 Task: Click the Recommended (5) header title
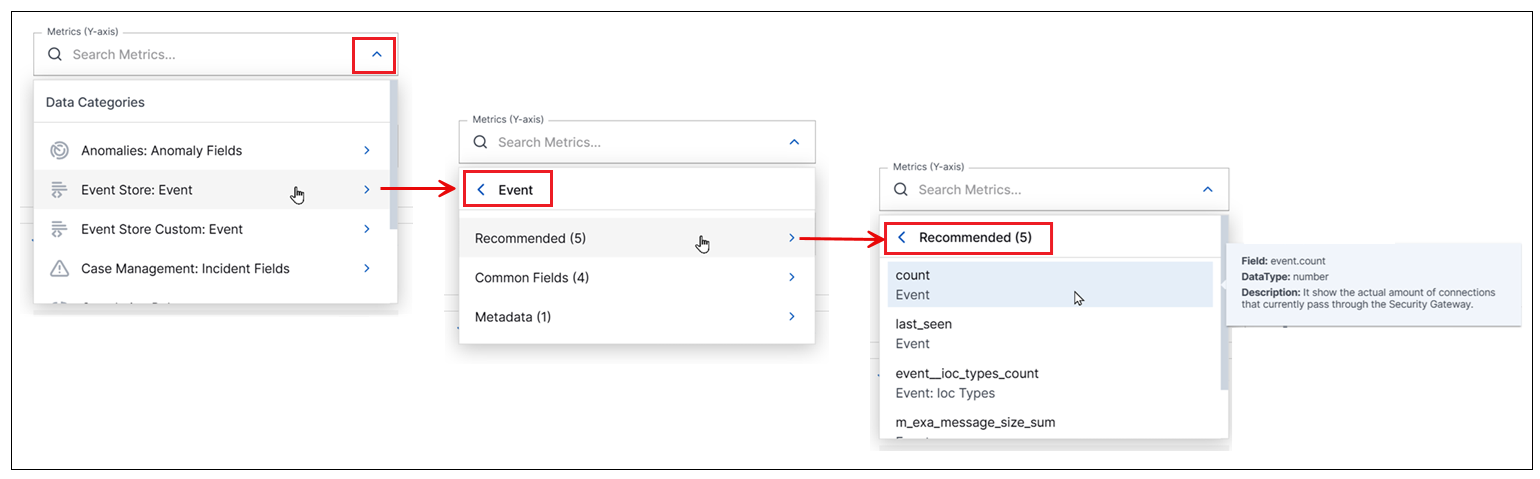pyautogui.click(x=975, y=238)
